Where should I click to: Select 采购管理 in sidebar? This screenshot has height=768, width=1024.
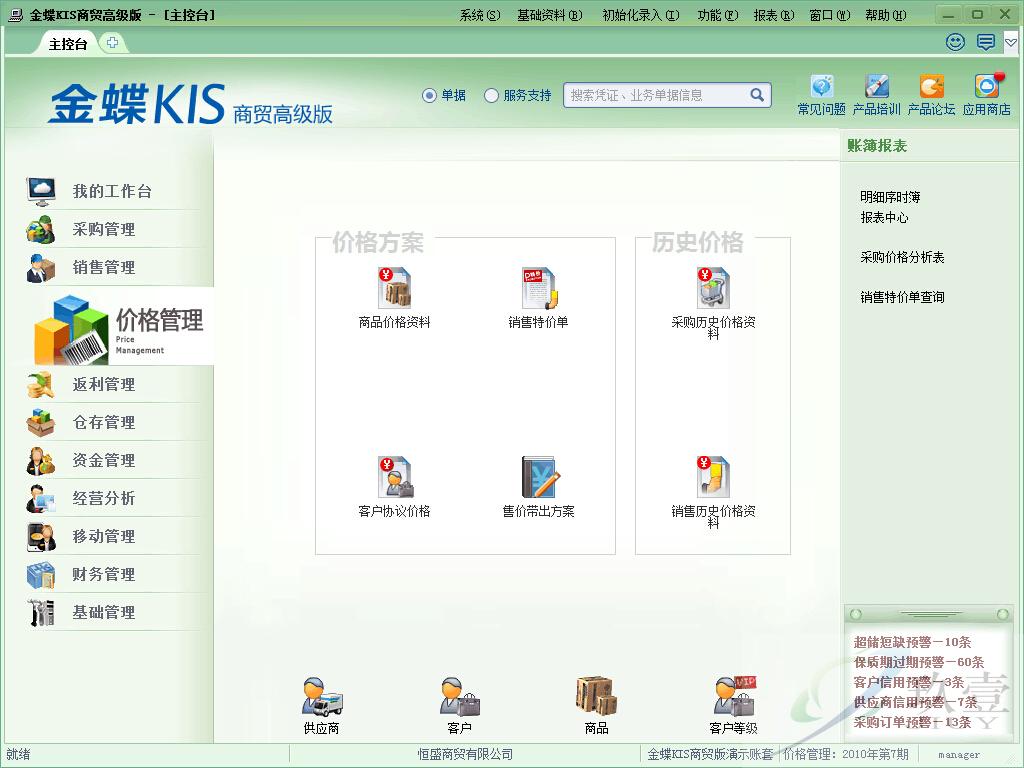coord(112,229)
